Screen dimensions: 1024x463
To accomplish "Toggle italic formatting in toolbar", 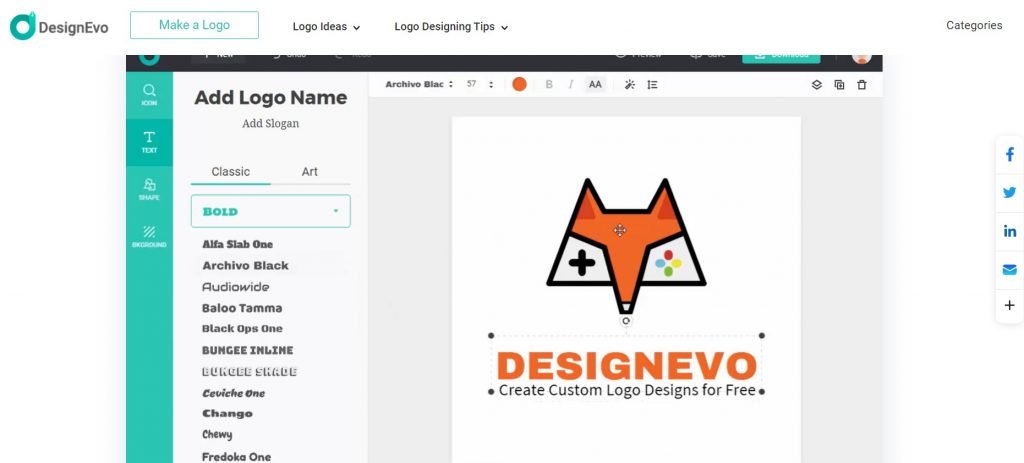I will coord(571,85).
